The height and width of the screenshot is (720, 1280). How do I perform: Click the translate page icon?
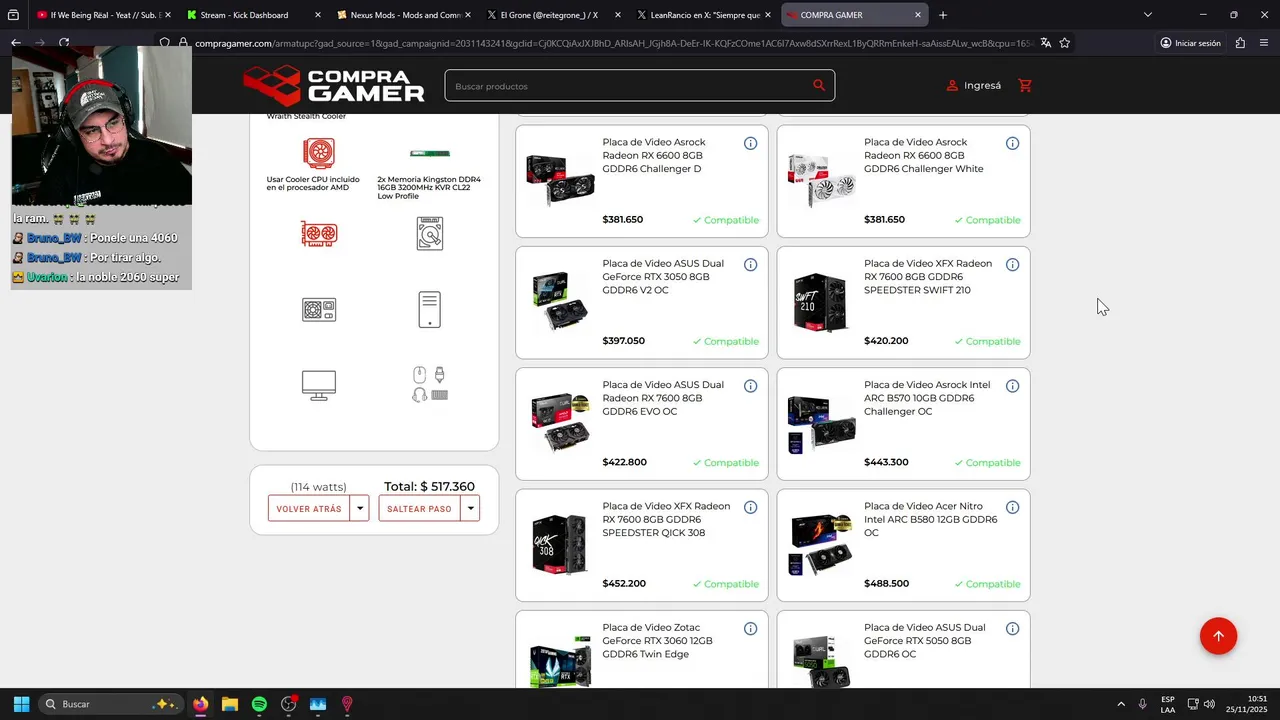click(x=1045, y=43)
